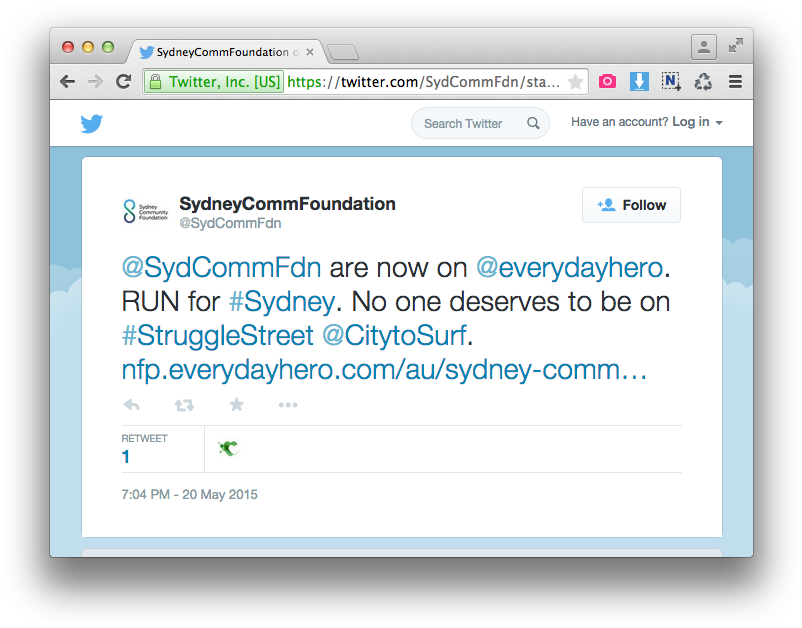
Task: Click the Follow button
Action: 631,205
